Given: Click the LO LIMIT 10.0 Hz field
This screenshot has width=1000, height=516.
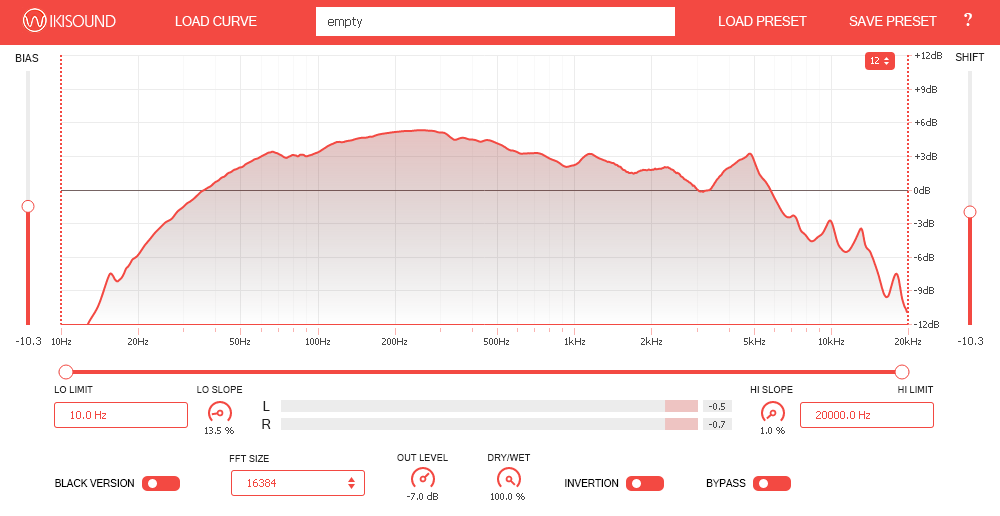Looking at the screenshot, I should click(121, 415).
